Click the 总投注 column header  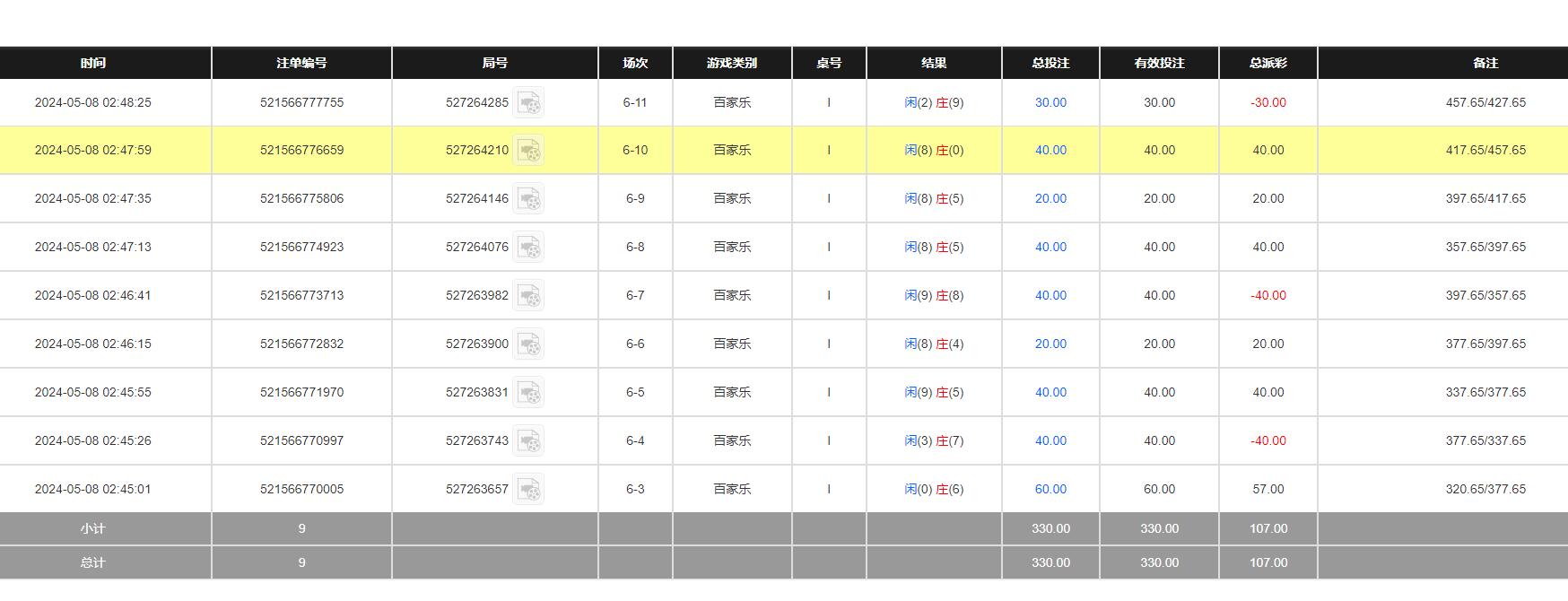coord(1050,63)
